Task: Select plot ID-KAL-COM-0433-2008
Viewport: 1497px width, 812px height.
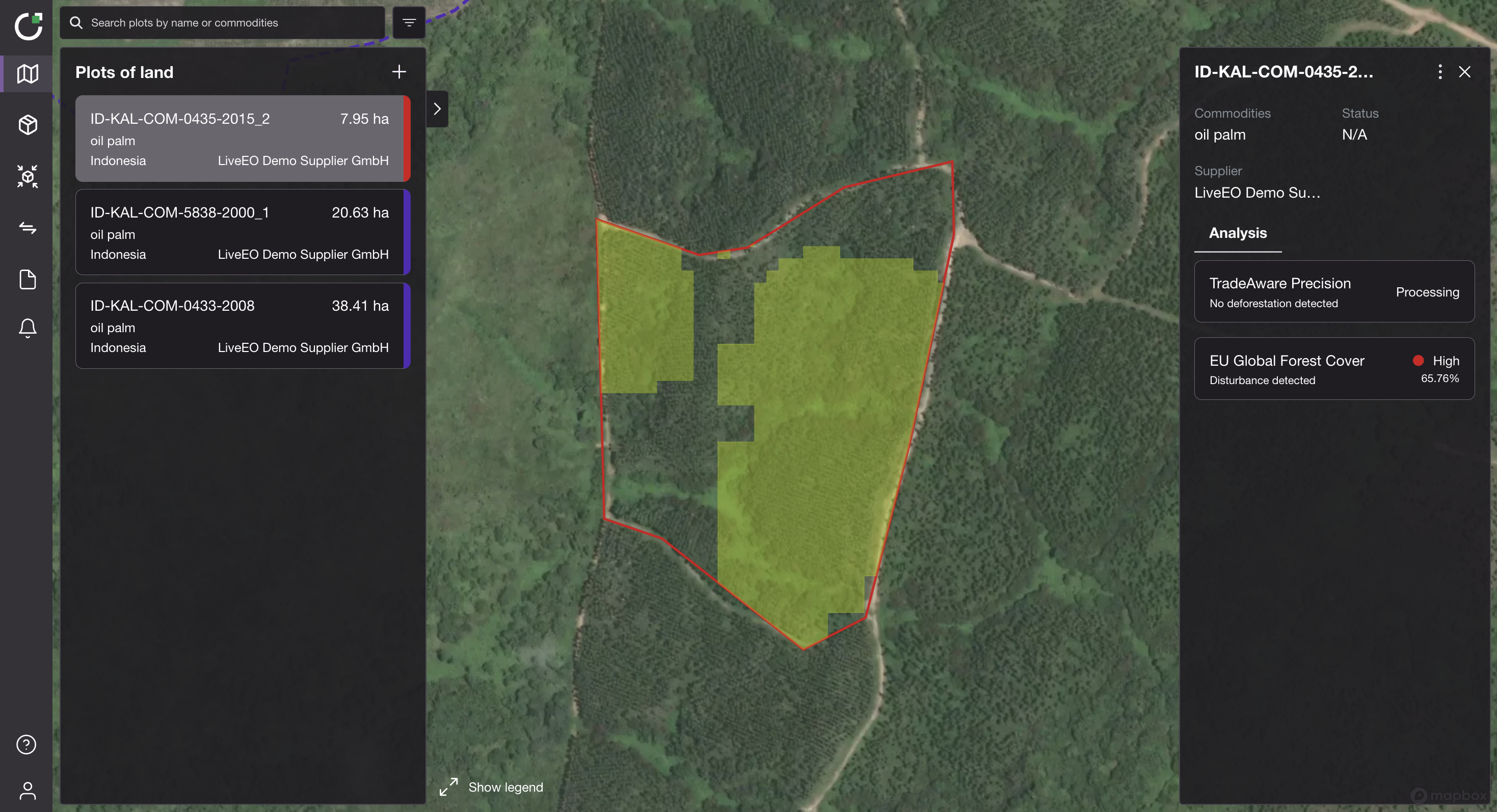Action: click(x=239, y=326)
